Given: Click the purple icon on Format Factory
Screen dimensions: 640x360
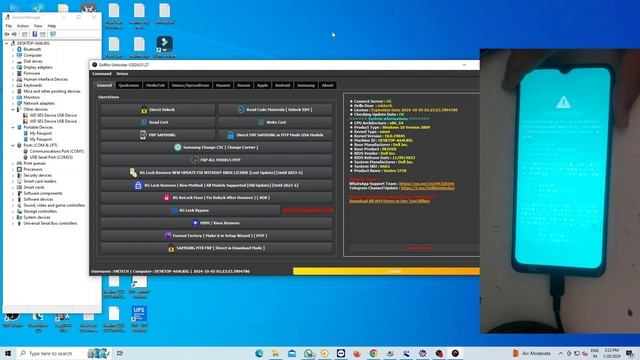Looking at the screenshot, I should (168, 236).
